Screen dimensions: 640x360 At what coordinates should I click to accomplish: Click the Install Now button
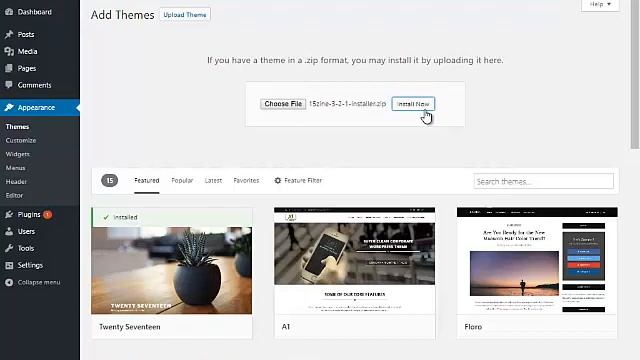tap(413, 104)
